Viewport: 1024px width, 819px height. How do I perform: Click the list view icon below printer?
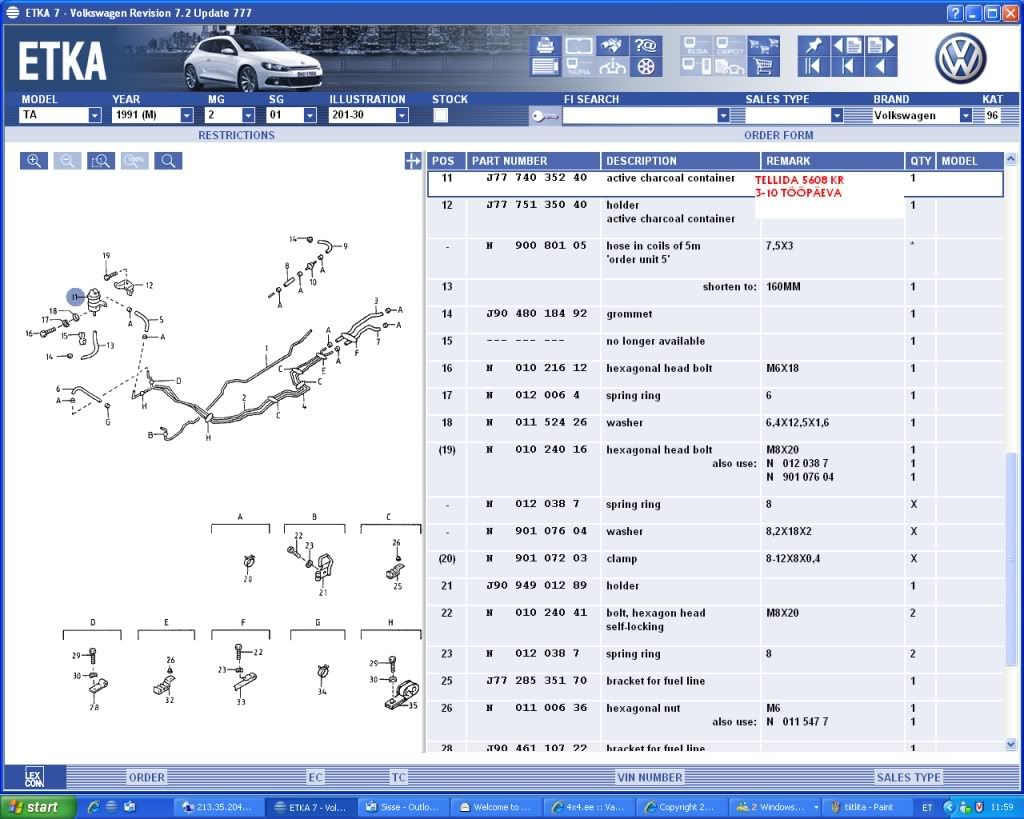[545, 66]
